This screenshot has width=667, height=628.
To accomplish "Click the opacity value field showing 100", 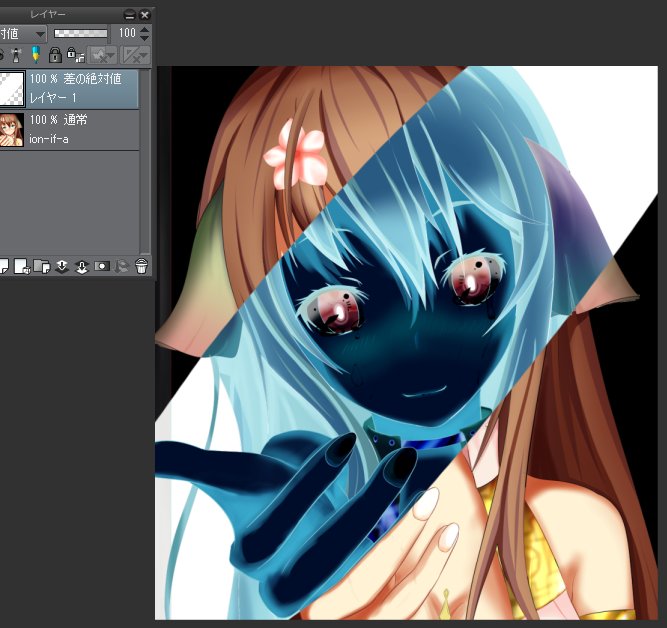I will [x=126, y=33].
